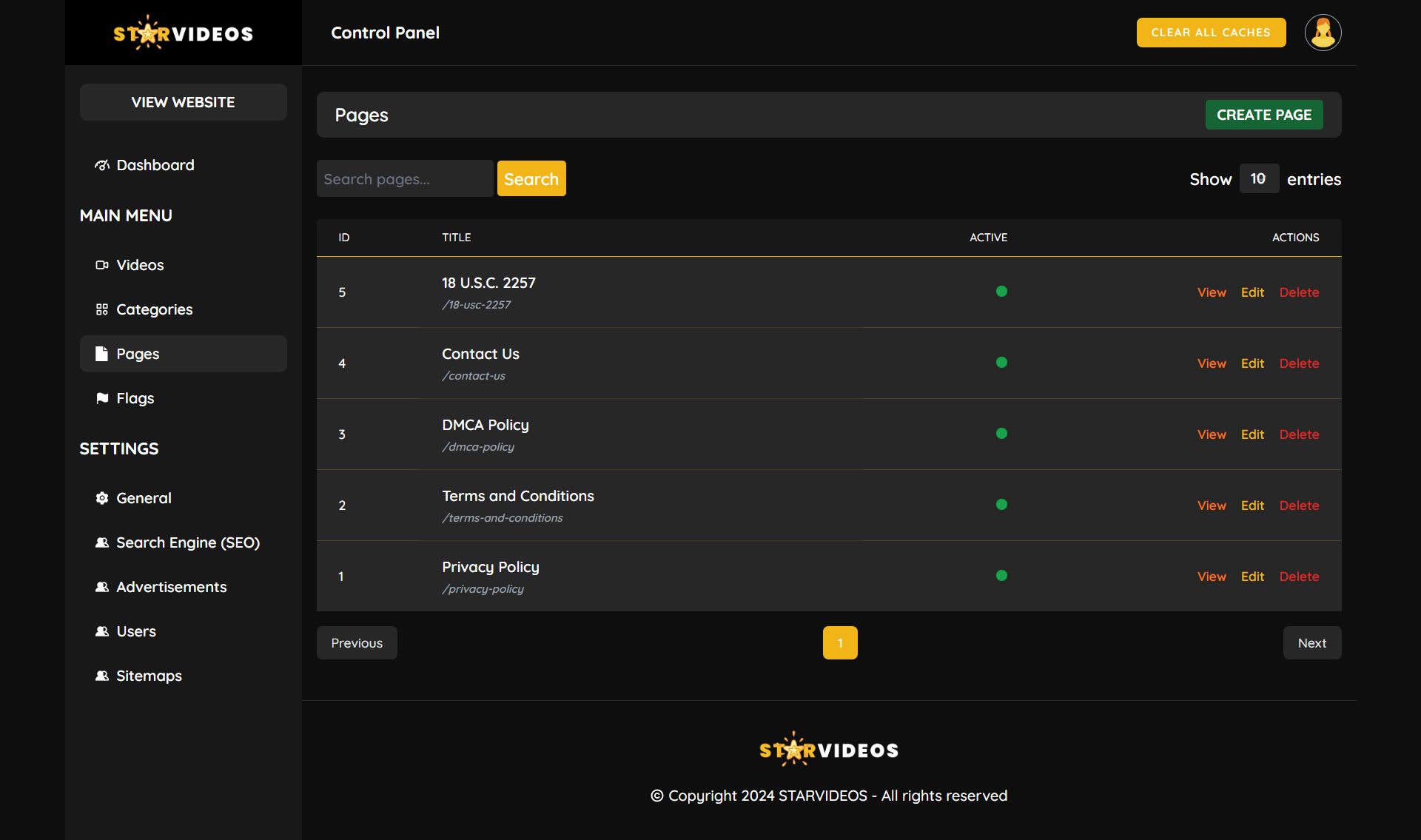Toggle active dot for Privacy Policy
The width and height of the screenshot is (1421, 840).
click(1001, 576)
